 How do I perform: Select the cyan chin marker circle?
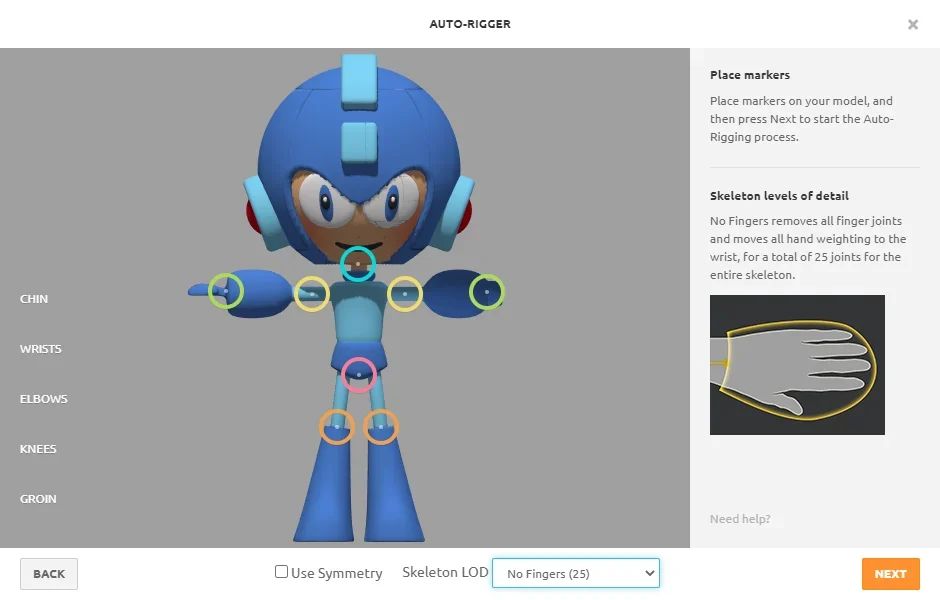point(358,264)
